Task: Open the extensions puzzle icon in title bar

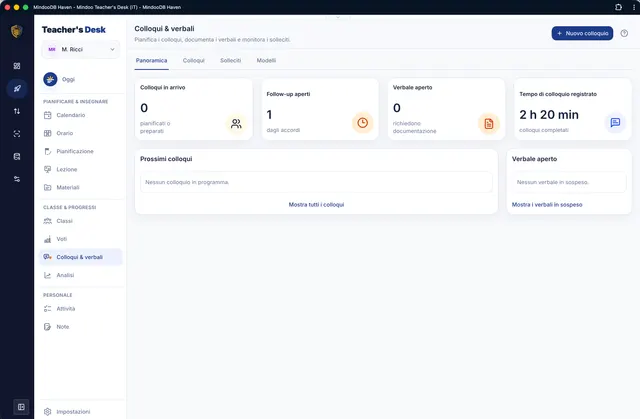Action: tap(618, 7)
